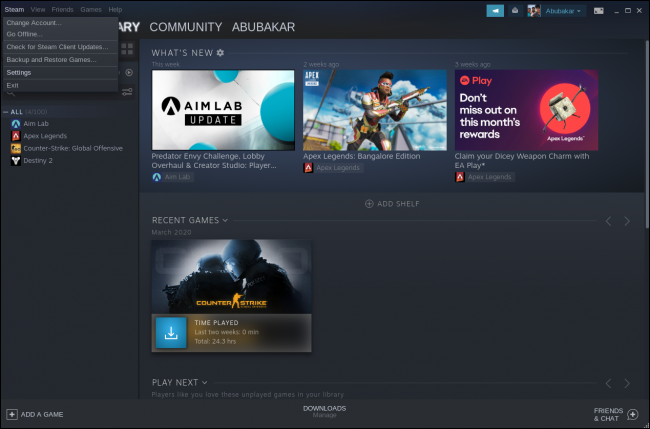
Task: Open Friends & Chat plus icon
Action: (x=632, y=413)
